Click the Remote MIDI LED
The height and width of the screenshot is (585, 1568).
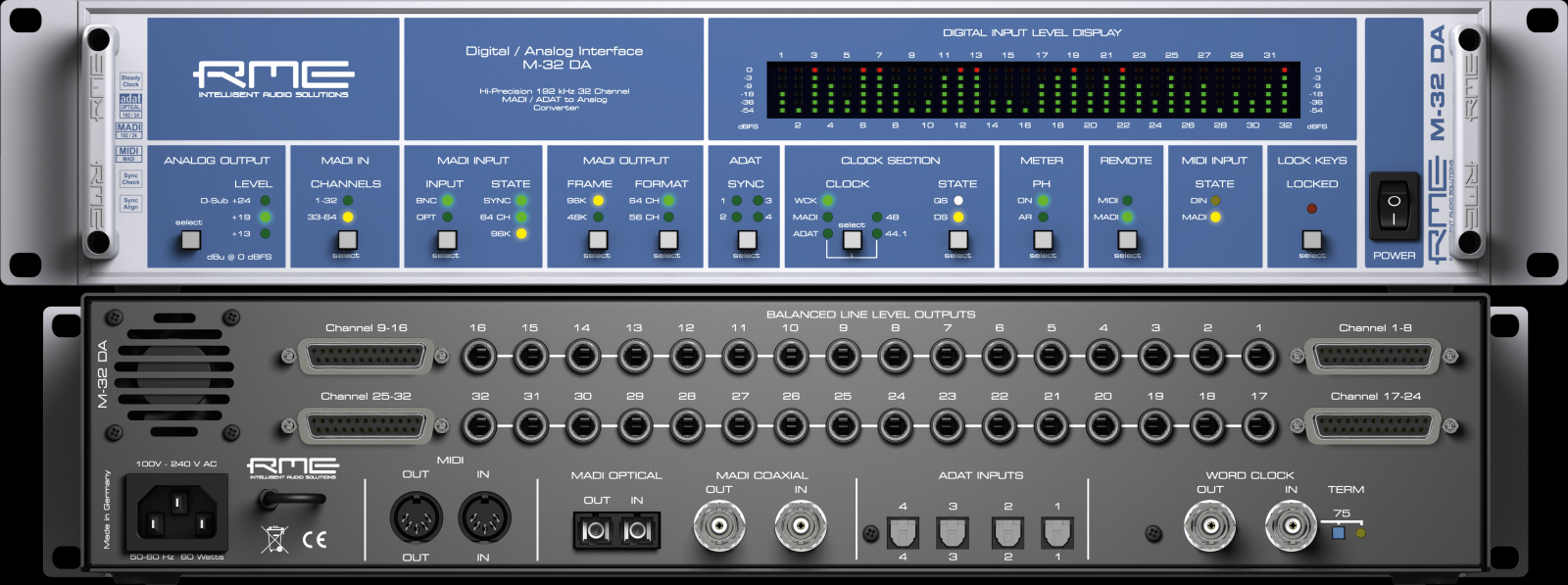[x=1127, y=200]
